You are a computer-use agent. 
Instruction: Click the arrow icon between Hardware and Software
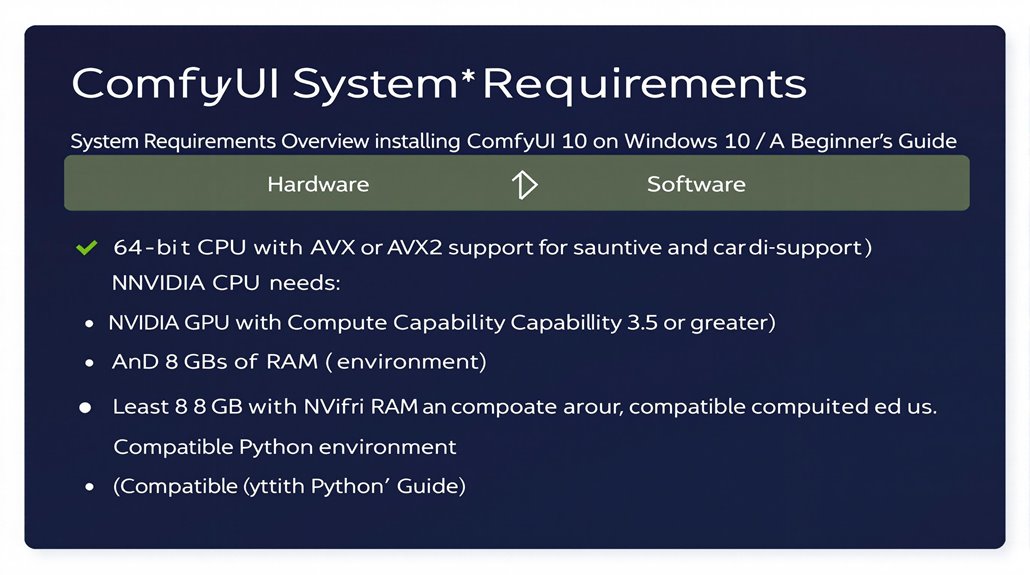click(x=524, y=185)
